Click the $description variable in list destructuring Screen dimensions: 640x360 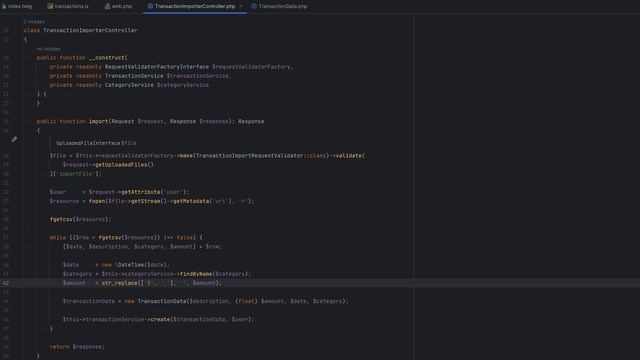(108, 247)
